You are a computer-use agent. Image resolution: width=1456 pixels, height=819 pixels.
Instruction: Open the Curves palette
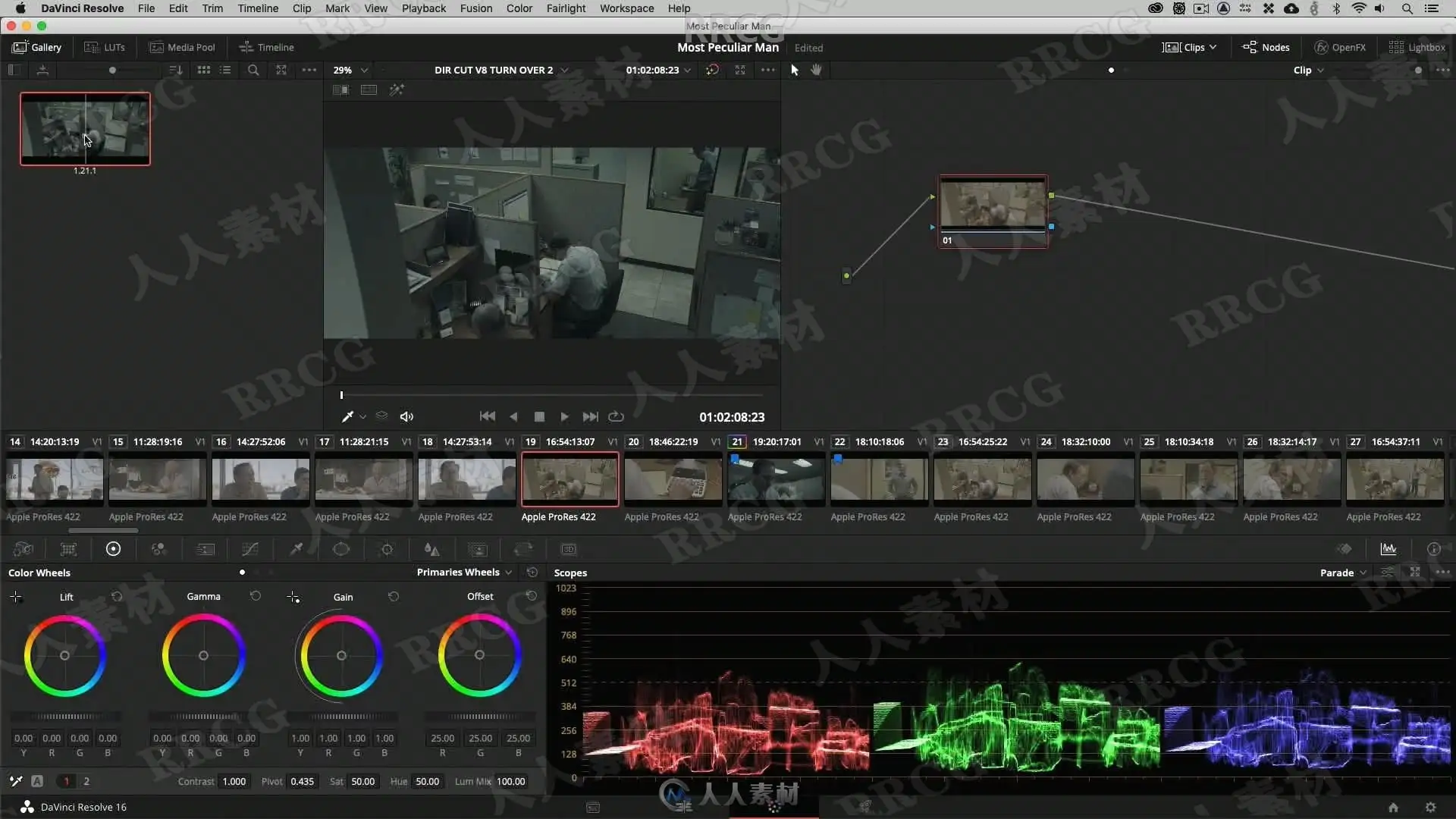[250, 549]
